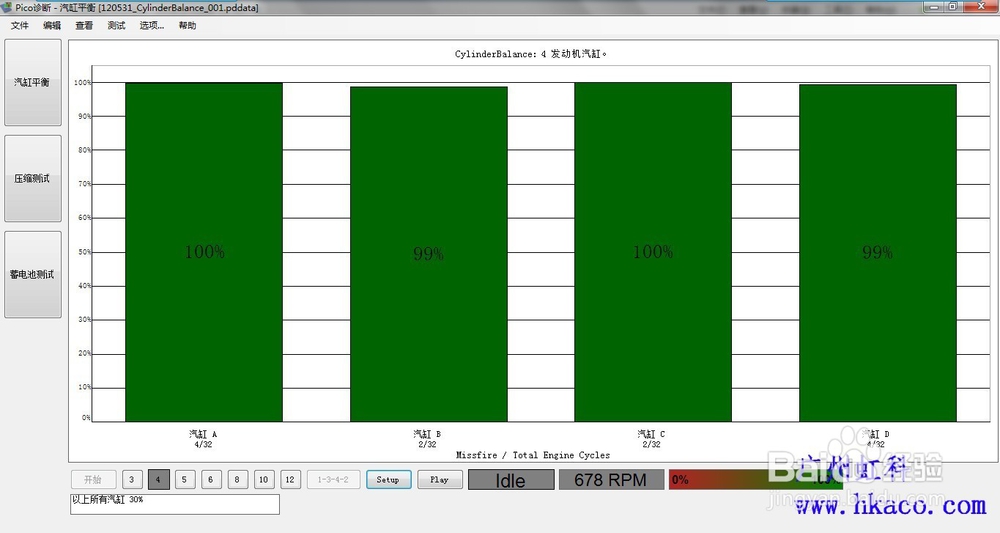This screenshot has width=1000, height=533.
Task: Choose 3 cylinders
Action: click(132, 479)
